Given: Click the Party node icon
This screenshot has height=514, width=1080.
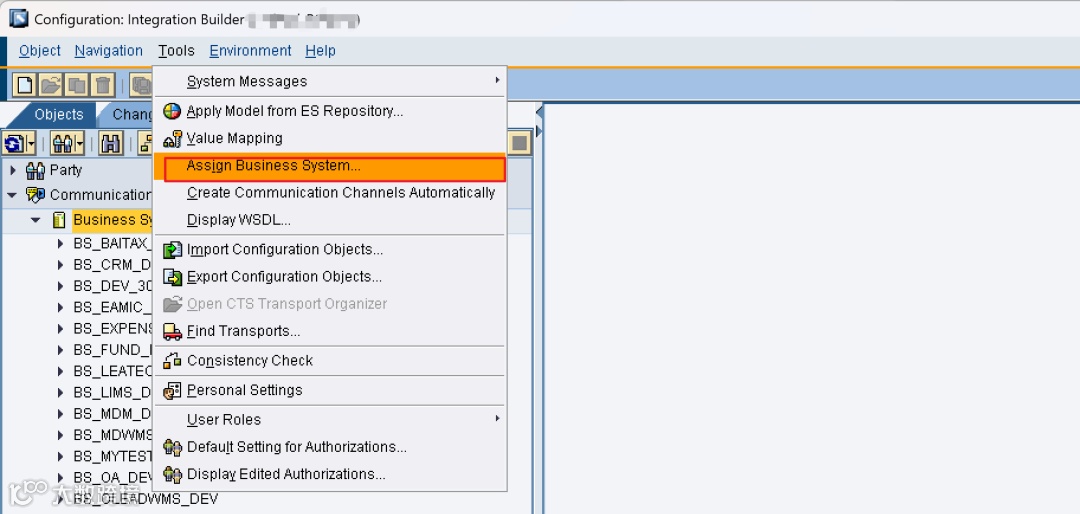Looking at the screenshot, I should coord(35,170).
